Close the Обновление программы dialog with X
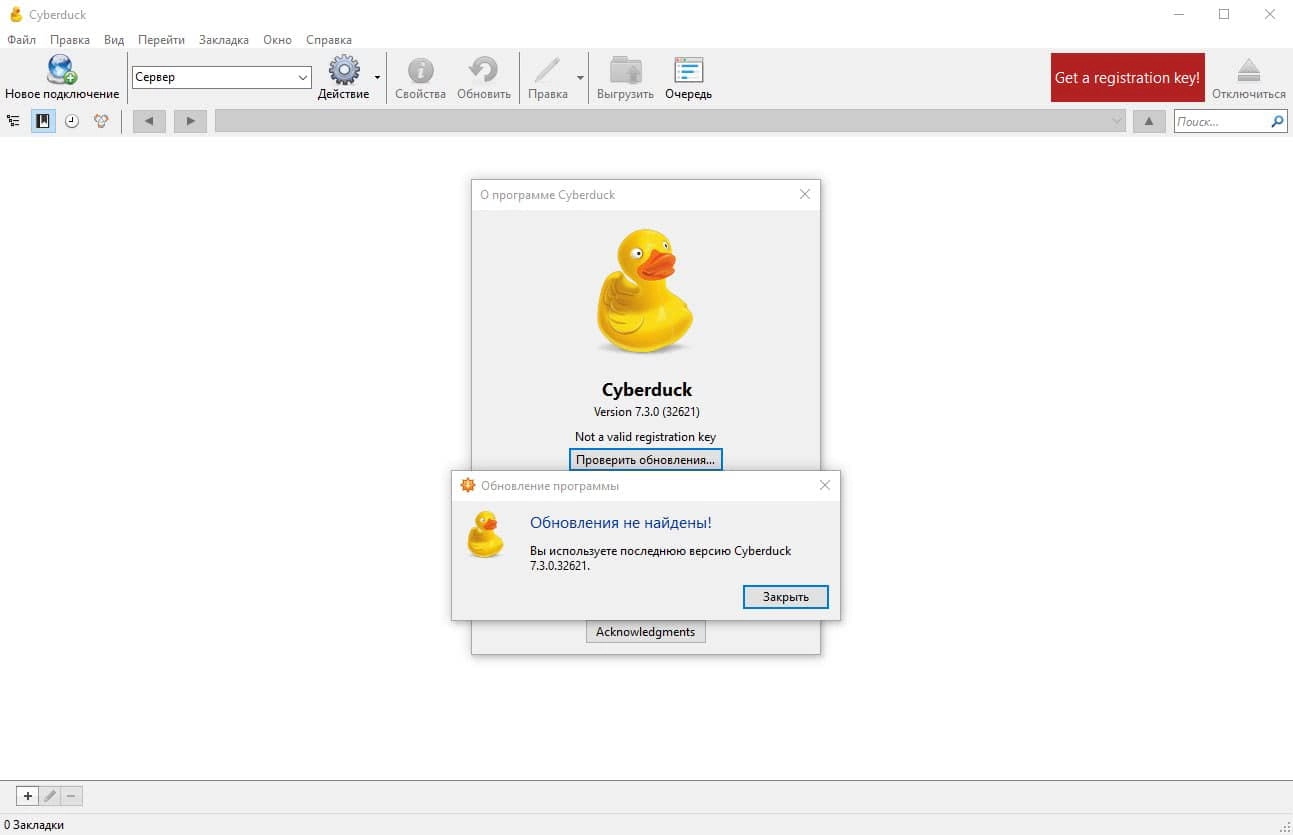 825,485
